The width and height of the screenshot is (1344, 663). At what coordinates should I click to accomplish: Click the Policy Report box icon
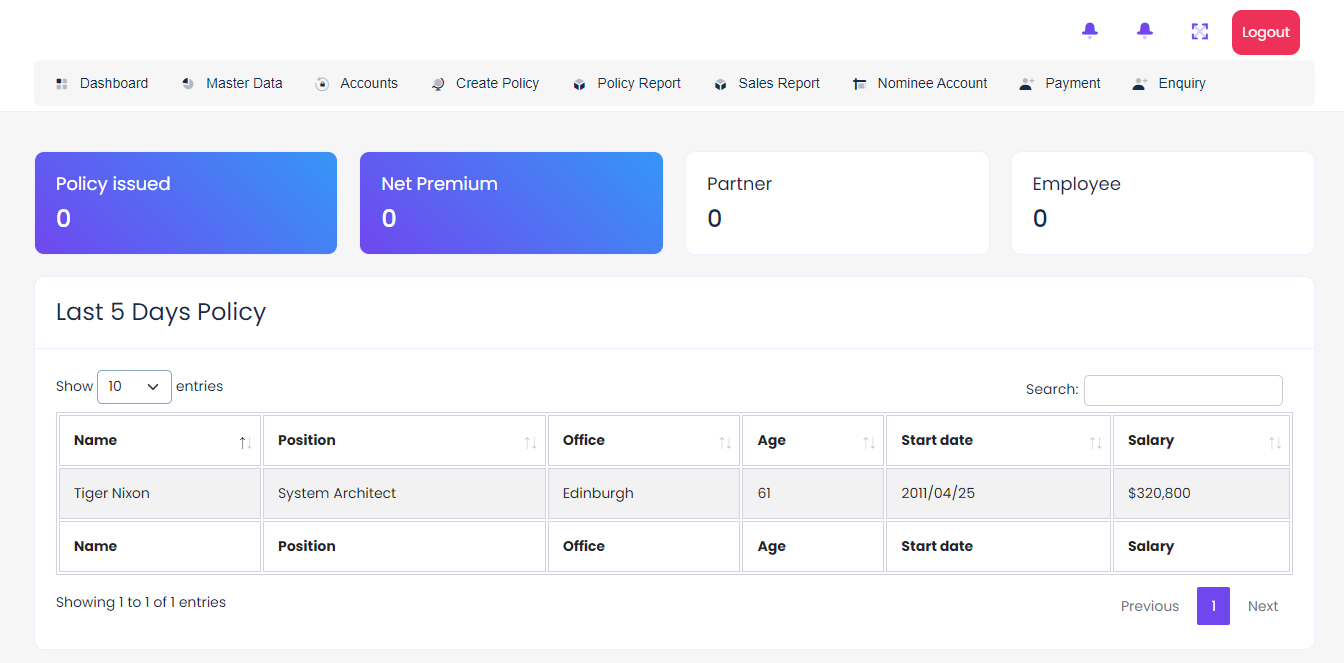point(579,84)
